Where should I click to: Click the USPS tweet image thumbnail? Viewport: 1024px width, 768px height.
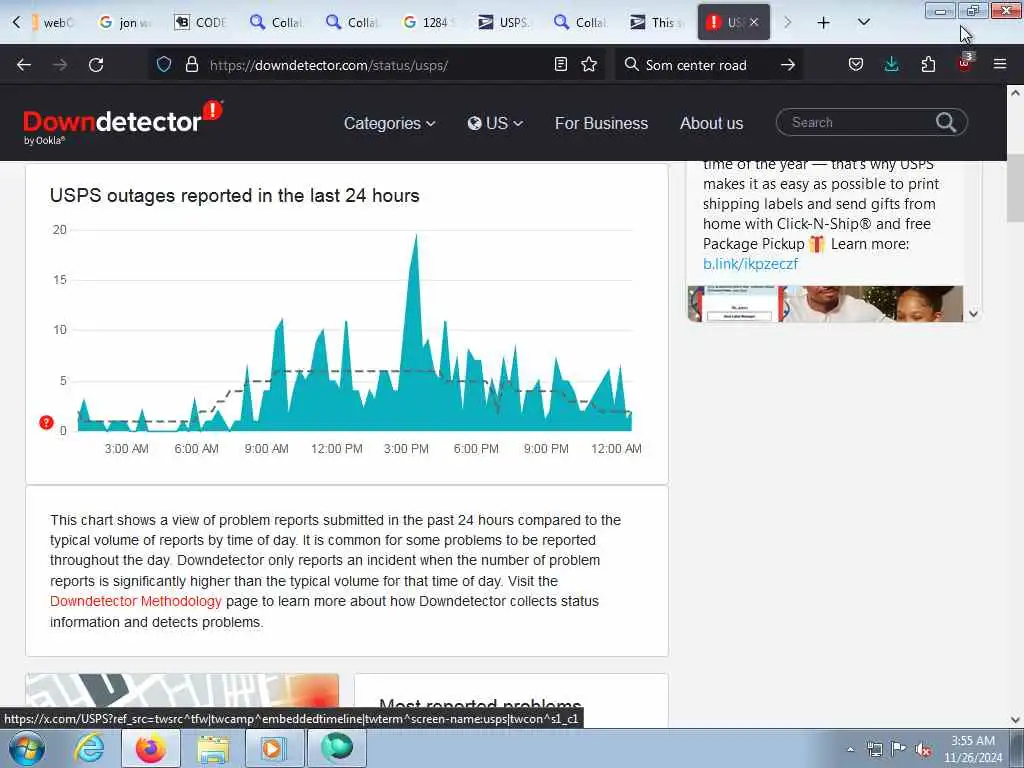825,304
